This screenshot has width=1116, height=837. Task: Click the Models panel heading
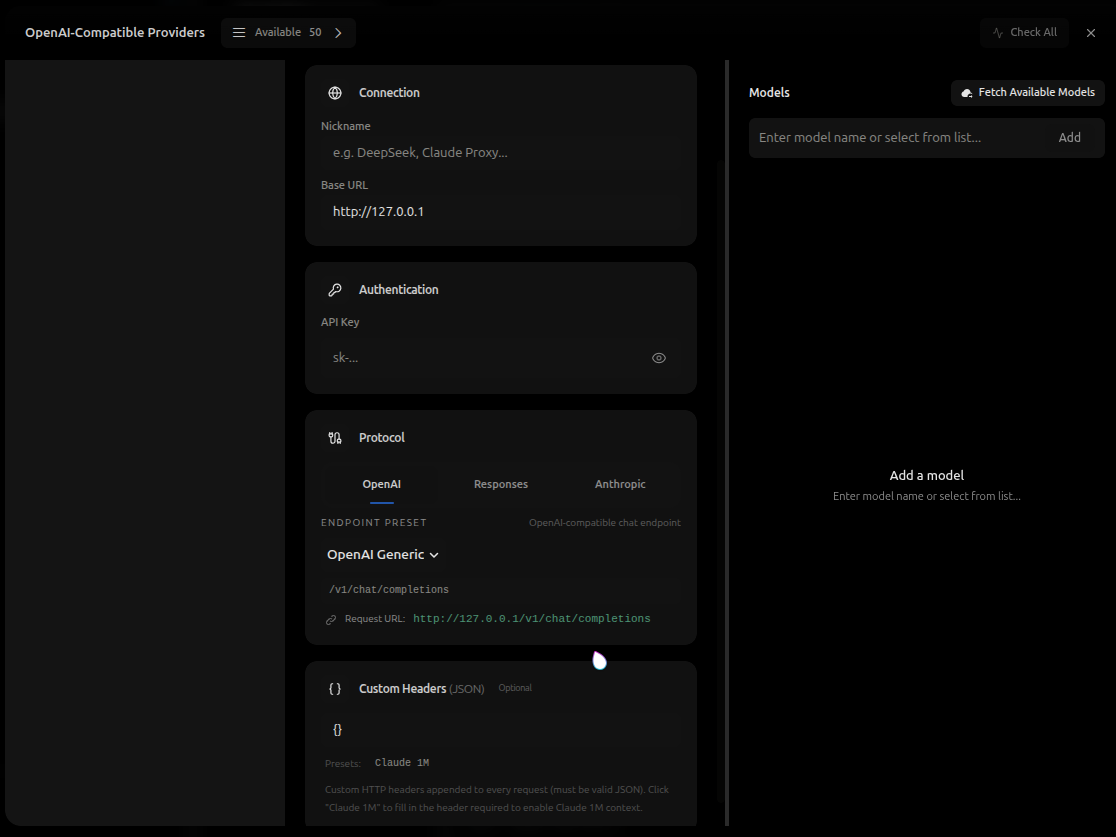(x=769, y=93)
